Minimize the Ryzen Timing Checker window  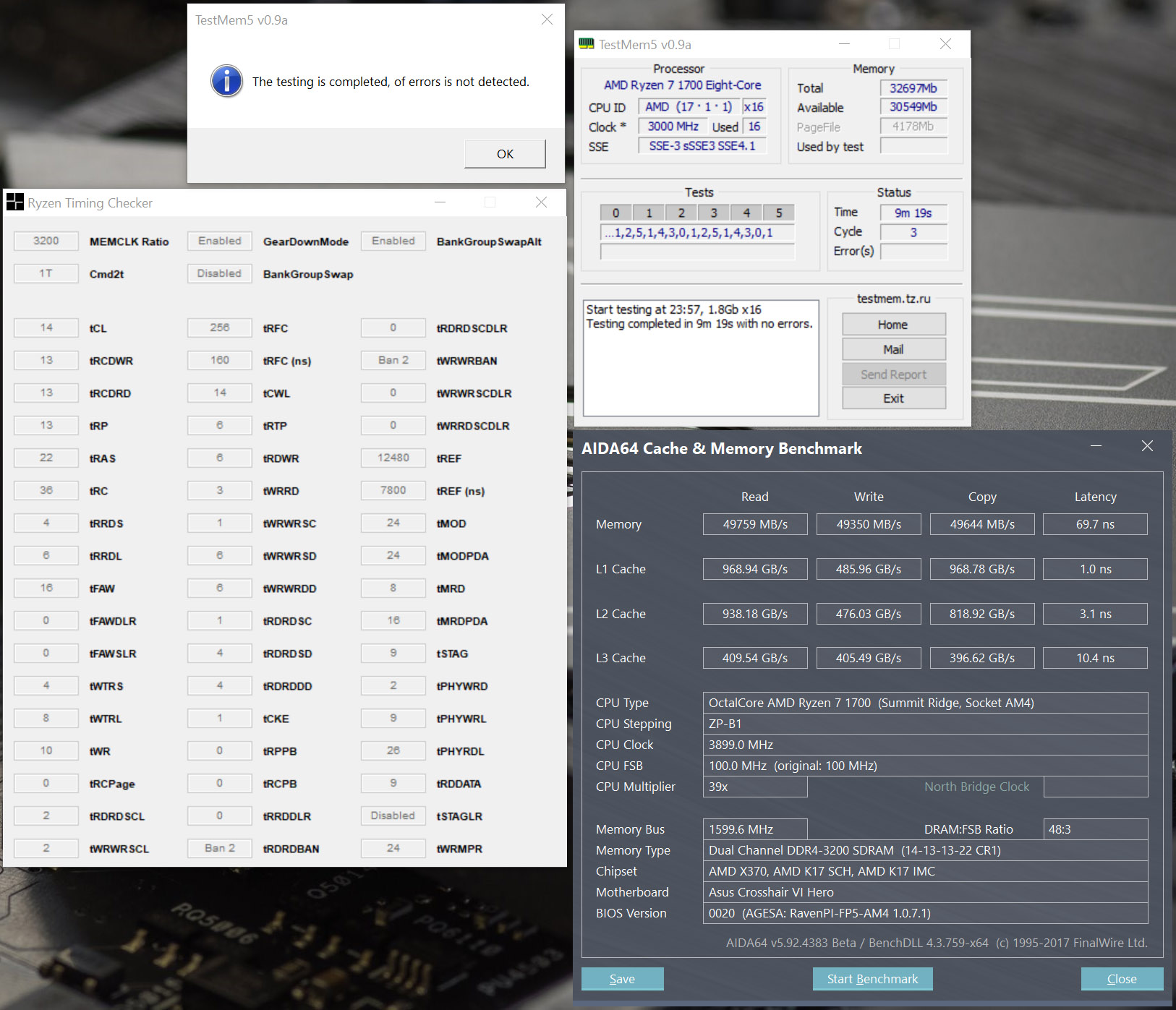(440, 202)
